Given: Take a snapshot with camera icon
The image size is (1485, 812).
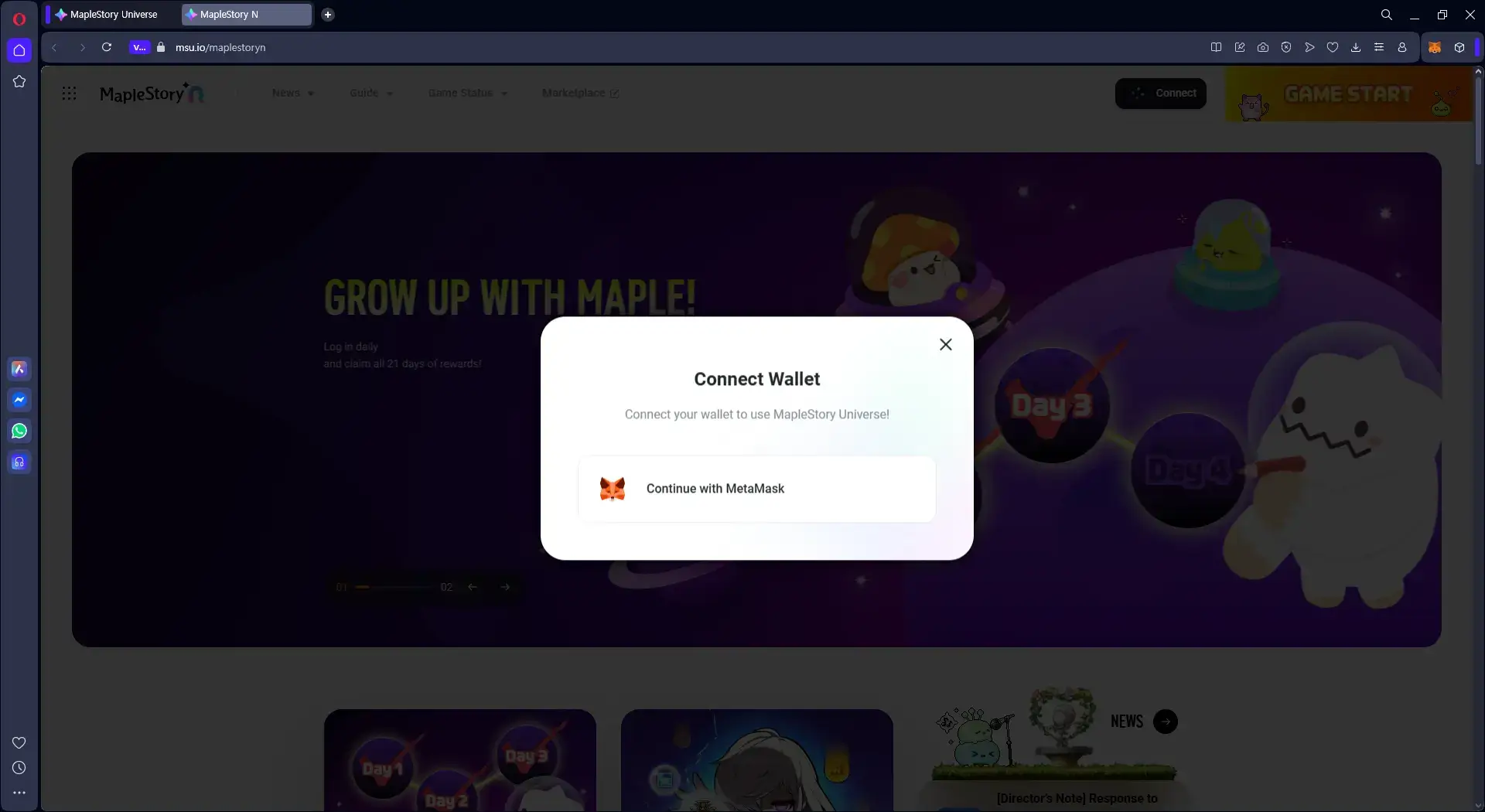Looking at the screenshot, I should 1263,47.
